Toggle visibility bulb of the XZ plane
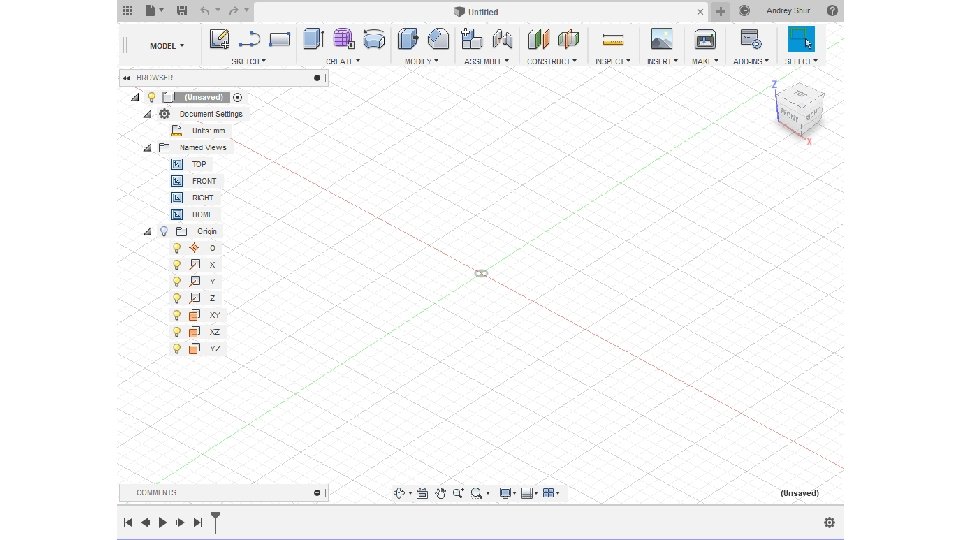Image resolution: width=960 pixels, height=540 pixels. [177, 332]
